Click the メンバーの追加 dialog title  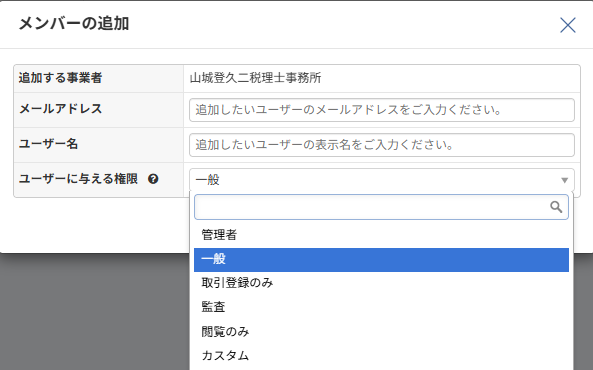74,23
